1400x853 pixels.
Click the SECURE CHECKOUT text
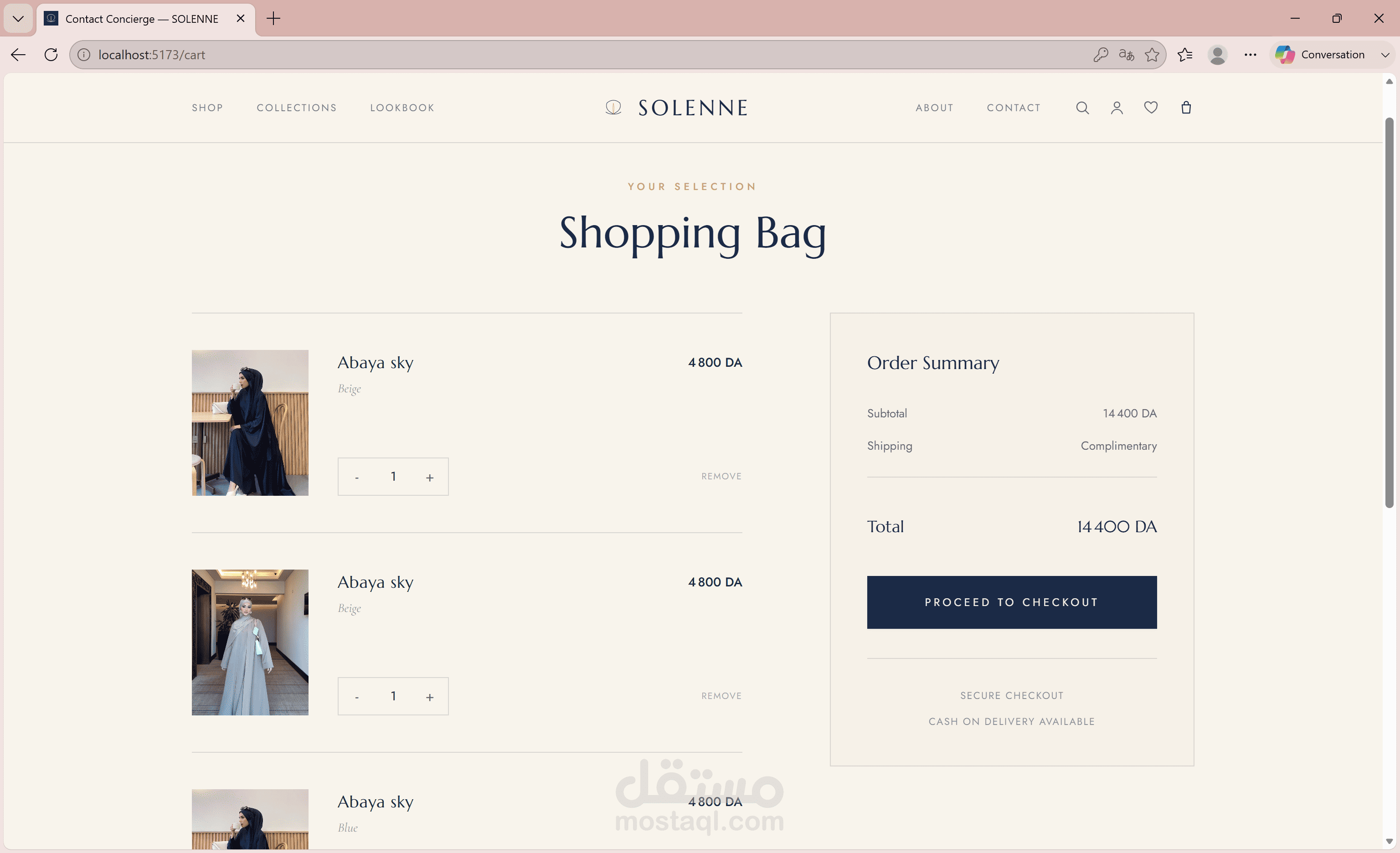coord(1011,696)
